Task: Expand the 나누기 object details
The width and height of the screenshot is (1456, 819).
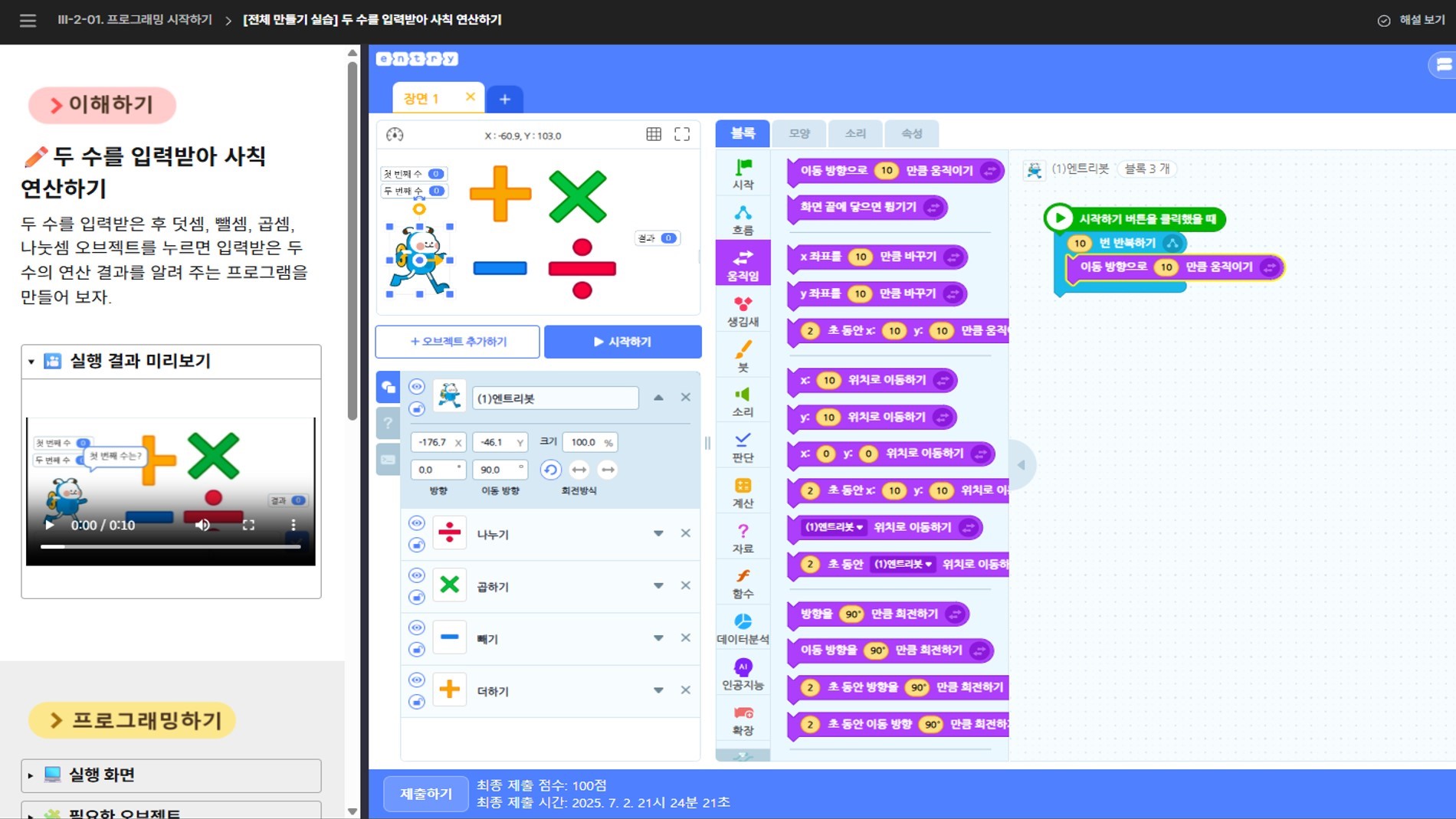Action: point(658,533)
